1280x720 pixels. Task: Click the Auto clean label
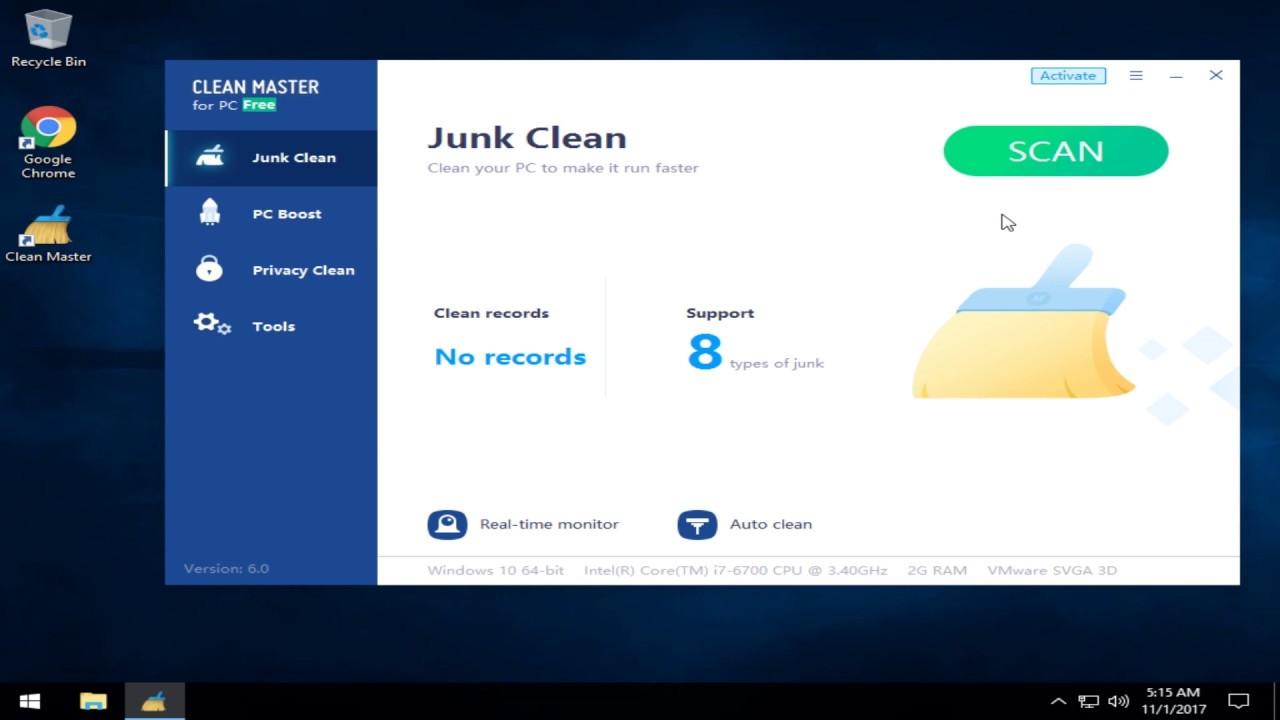[x=770, y=524]
